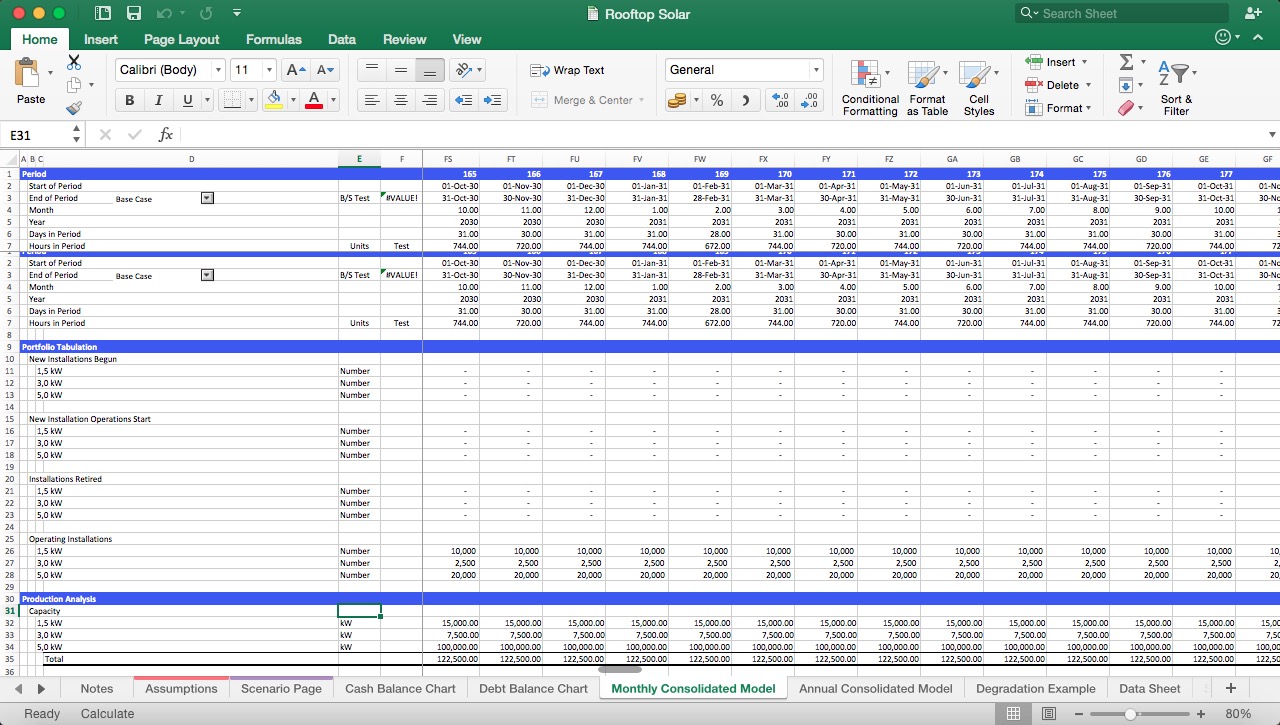Switch to the Formulas ribbon tab
Screen dimensions: 1280x725
click(273, 40)
